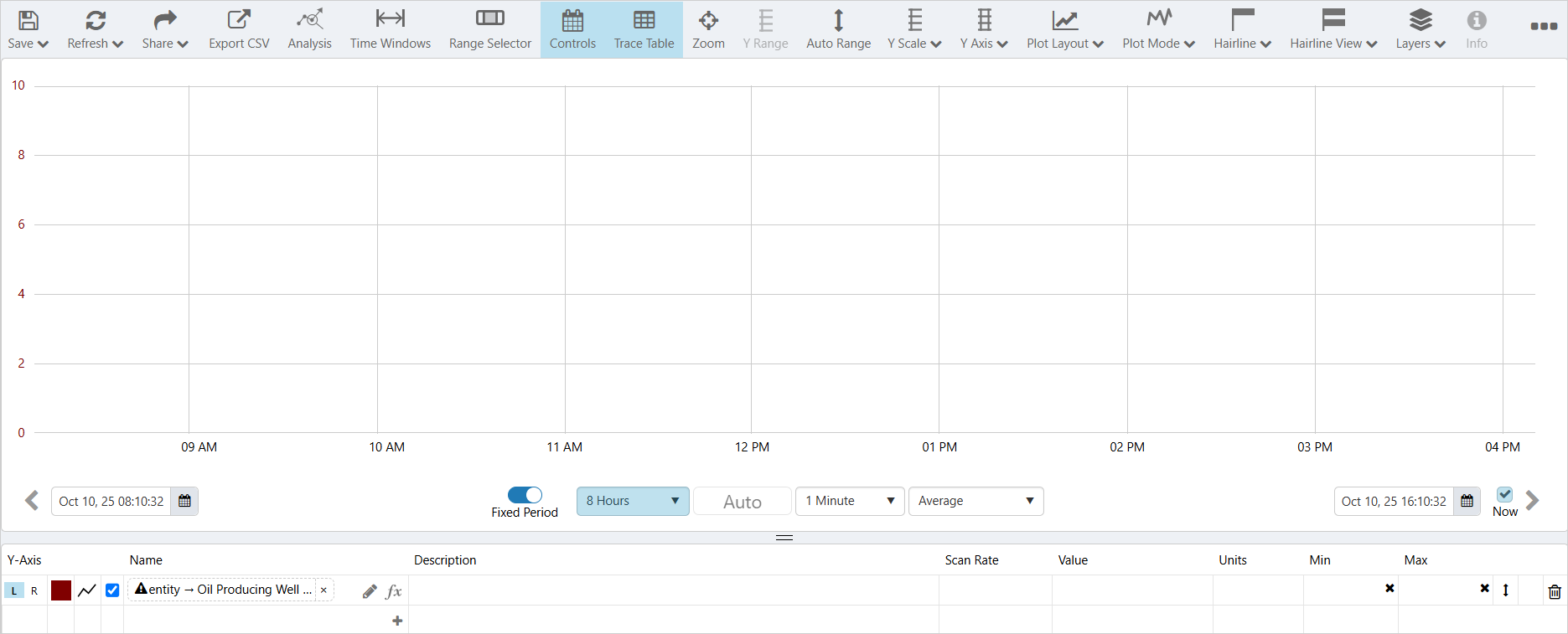Open the Plot Layout menu
1568x634 pixels.
coord(1064,29)
